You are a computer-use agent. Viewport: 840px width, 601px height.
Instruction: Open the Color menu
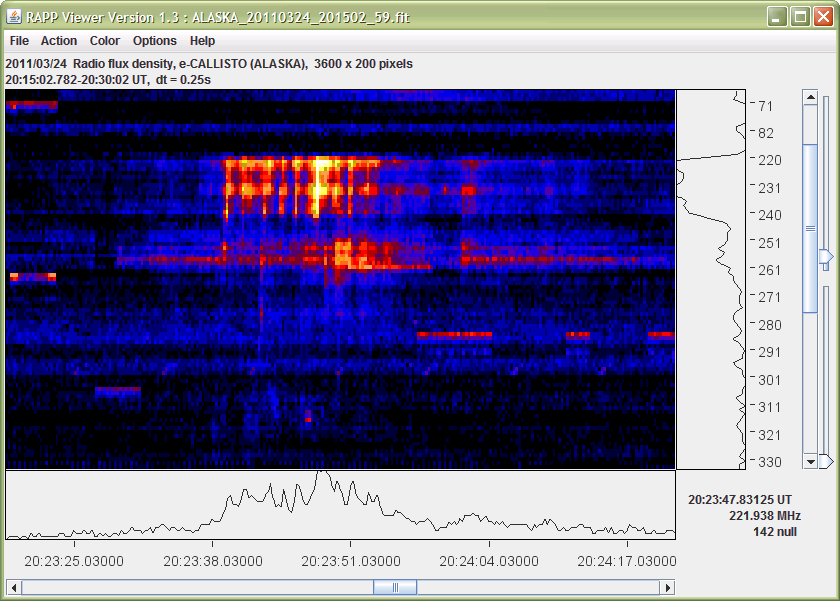click(104, 41)
